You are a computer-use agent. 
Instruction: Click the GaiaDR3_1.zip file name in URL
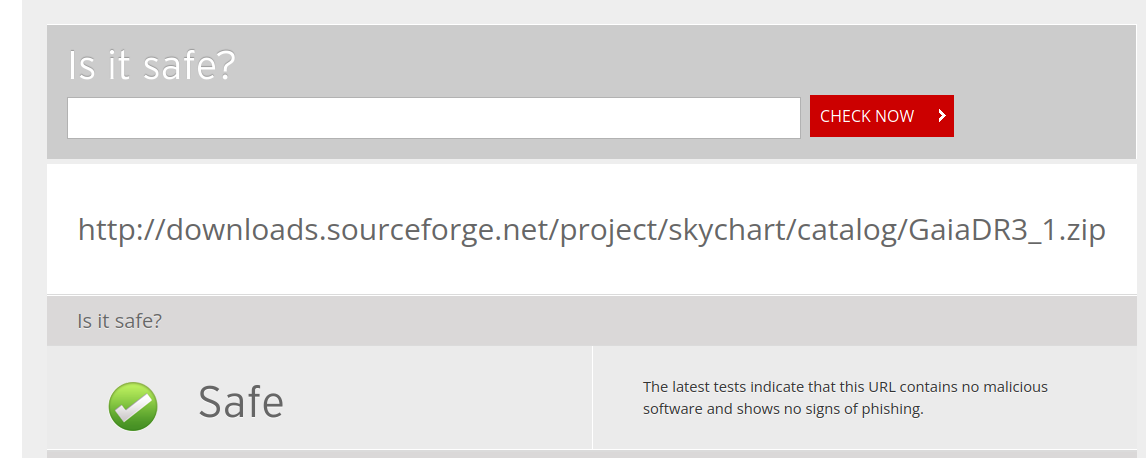[x=1006, y=230]
